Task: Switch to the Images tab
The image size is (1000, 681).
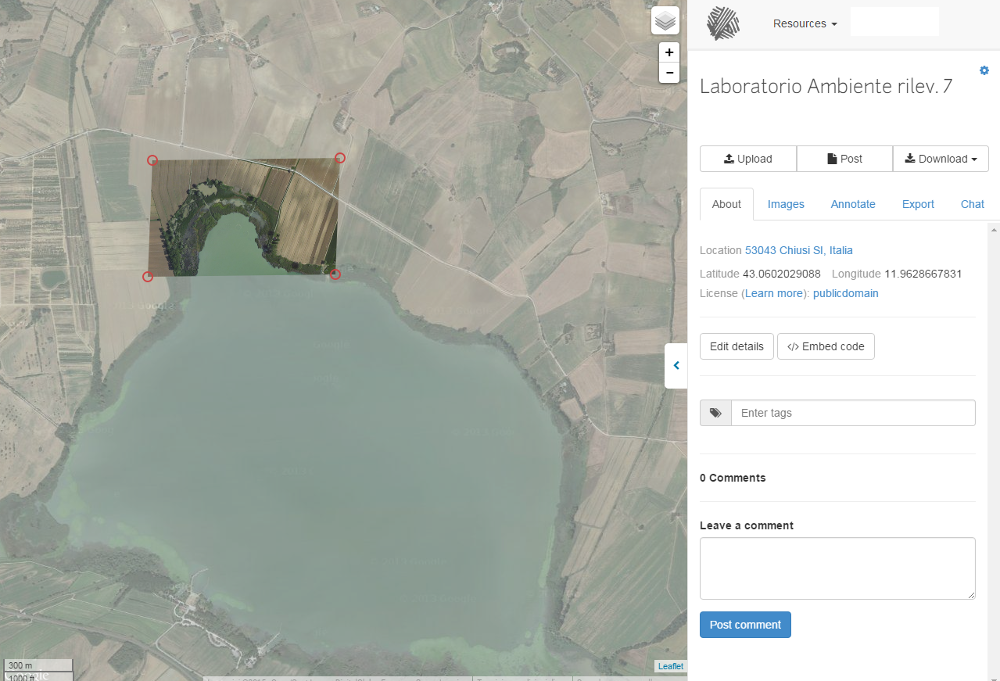Action: point(786,204)
